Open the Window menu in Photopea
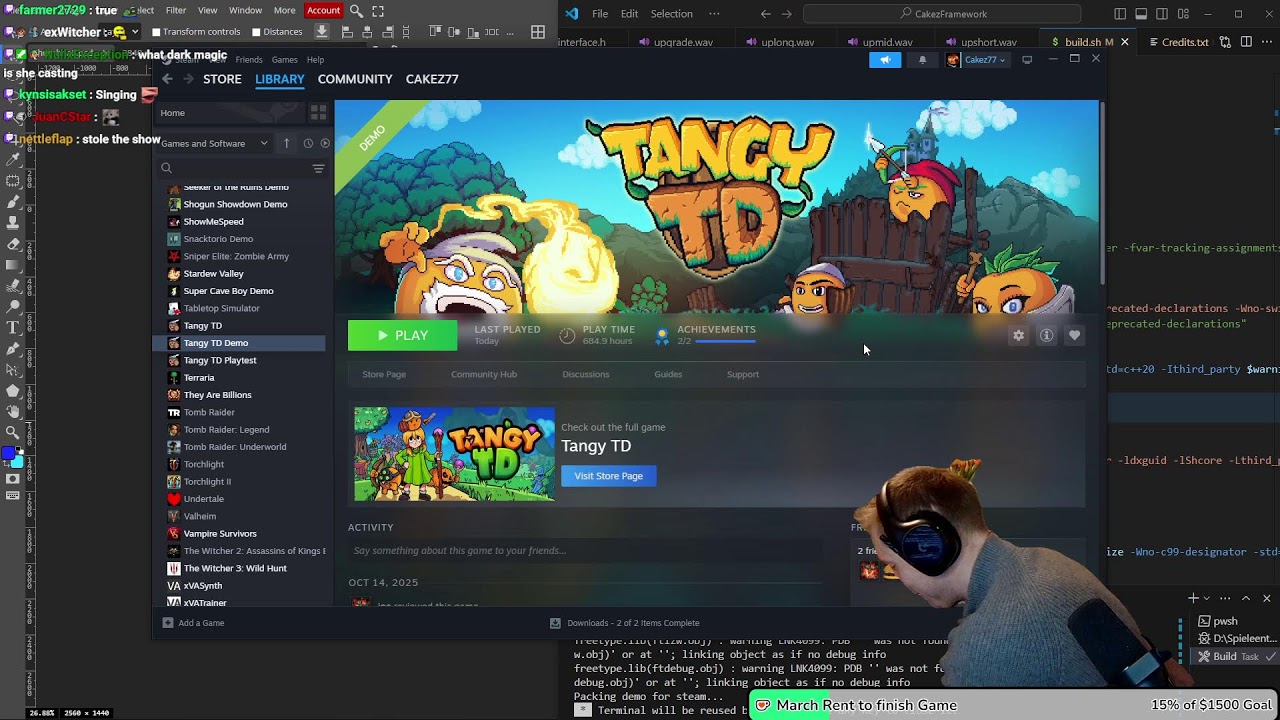1280x720 pixels. (x=245, y=11)
